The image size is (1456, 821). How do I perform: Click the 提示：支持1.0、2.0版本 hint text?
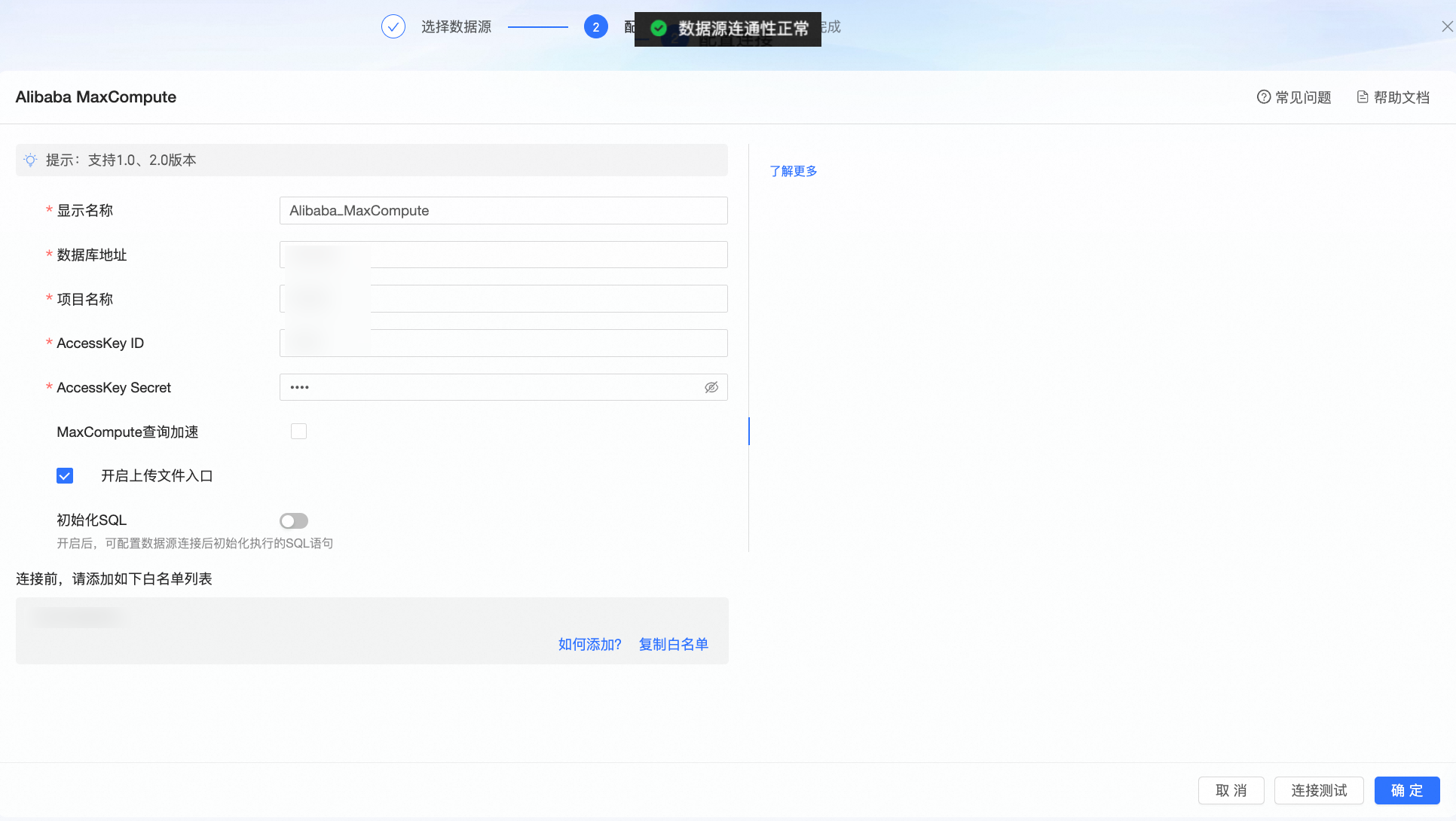tap(121, 160)
